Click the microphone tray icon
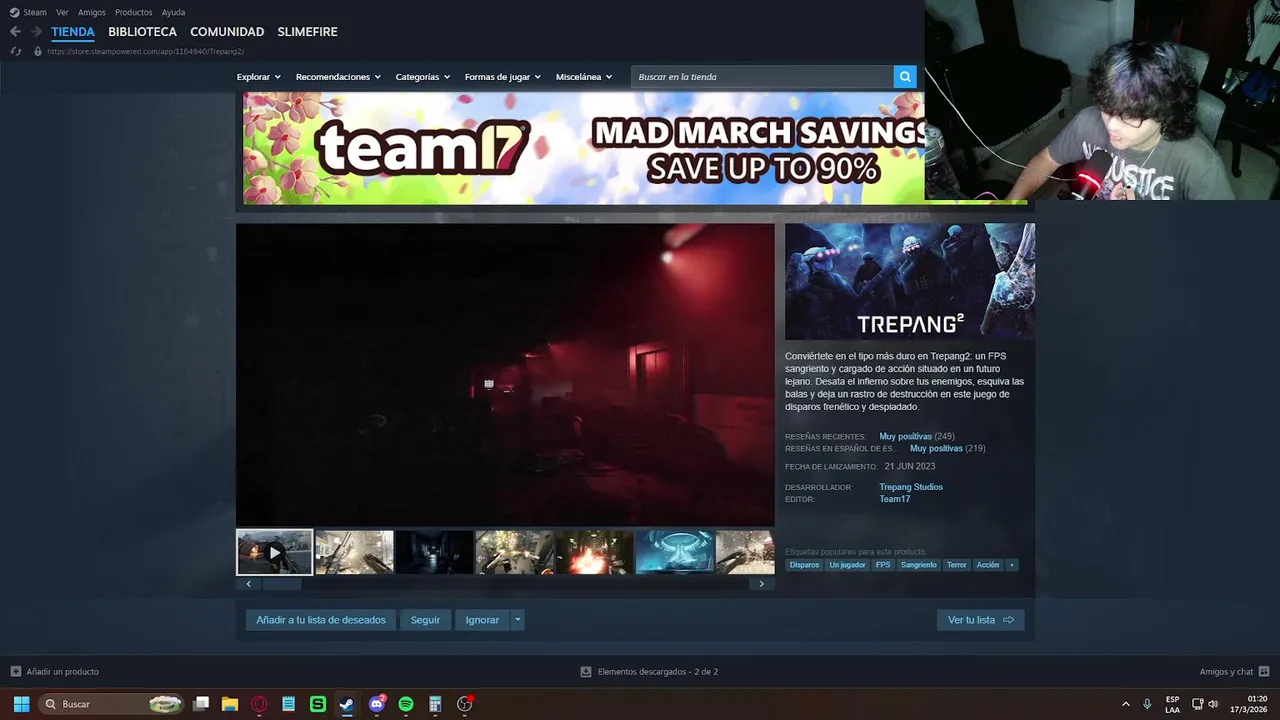This screenshot has width=1280, height=720. point(1147,704)
